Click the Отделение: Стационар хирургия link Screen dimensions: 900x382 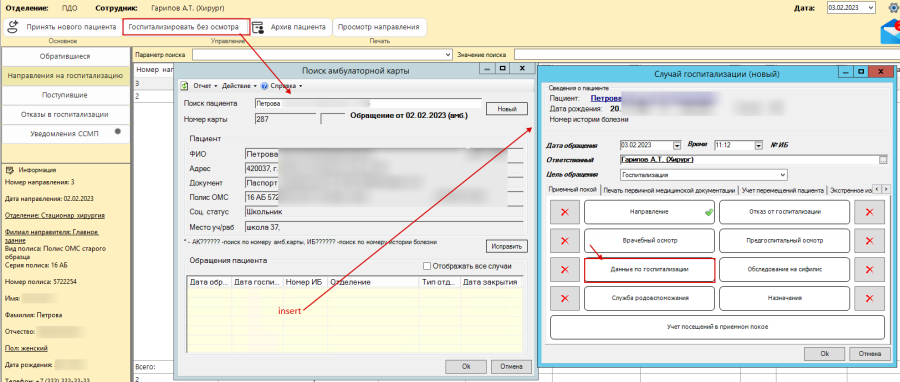(x=56, y=216)
